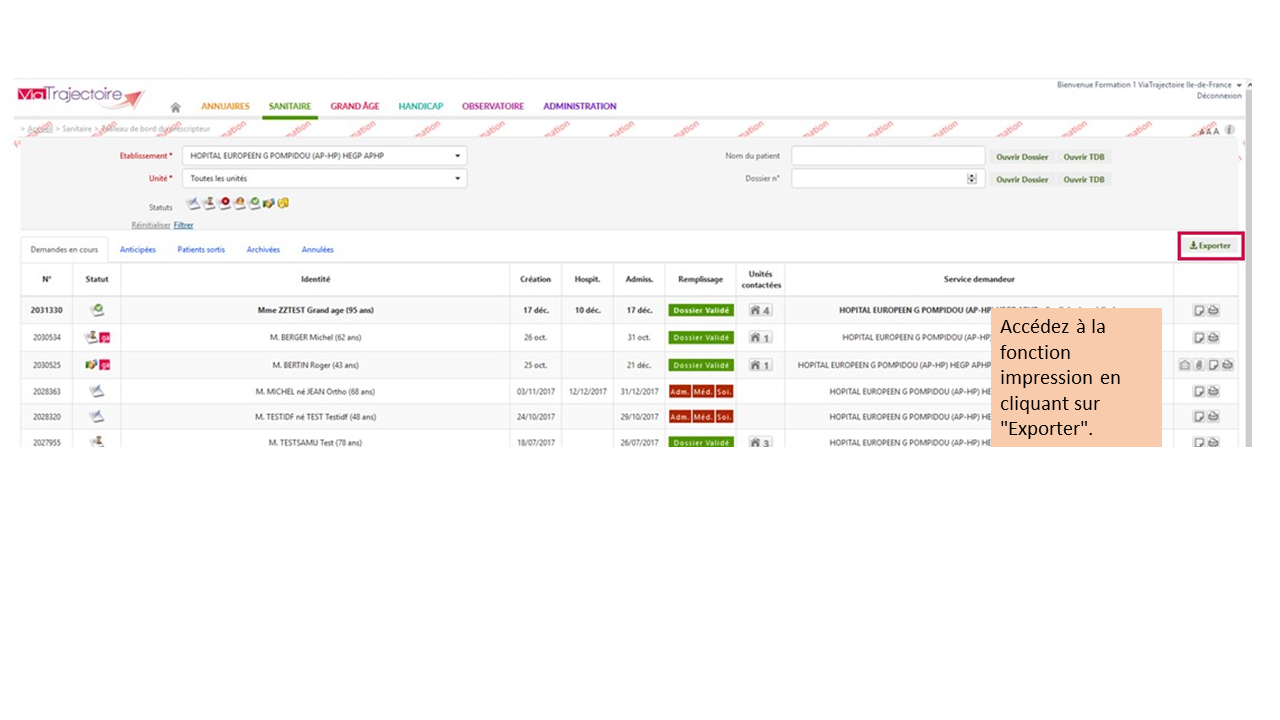Click the info icon near font size controls
1280x720 pixels.
(x=1229, y=130)
